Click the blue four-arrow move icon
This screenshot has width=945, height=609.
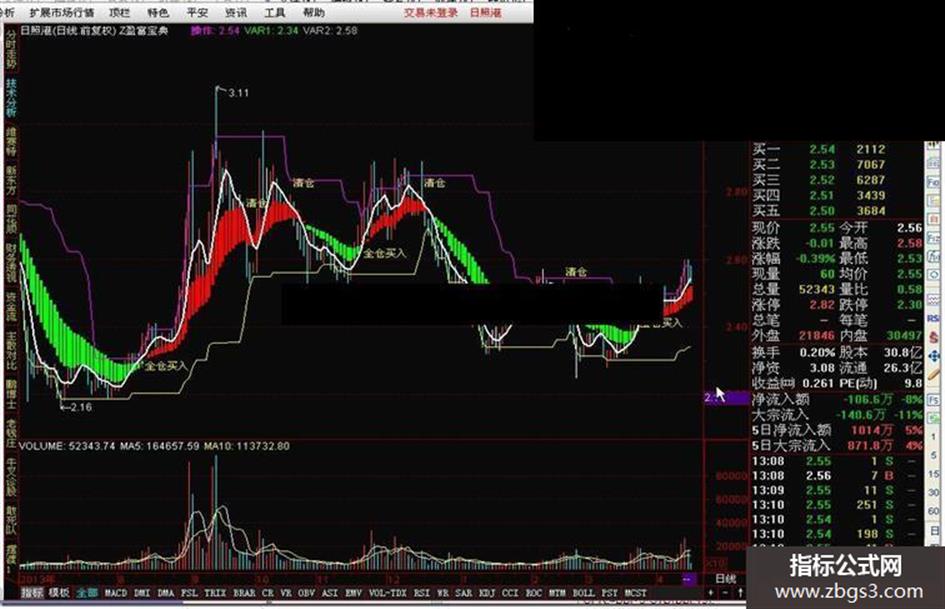pyautogui.click(x=934, y=356)
